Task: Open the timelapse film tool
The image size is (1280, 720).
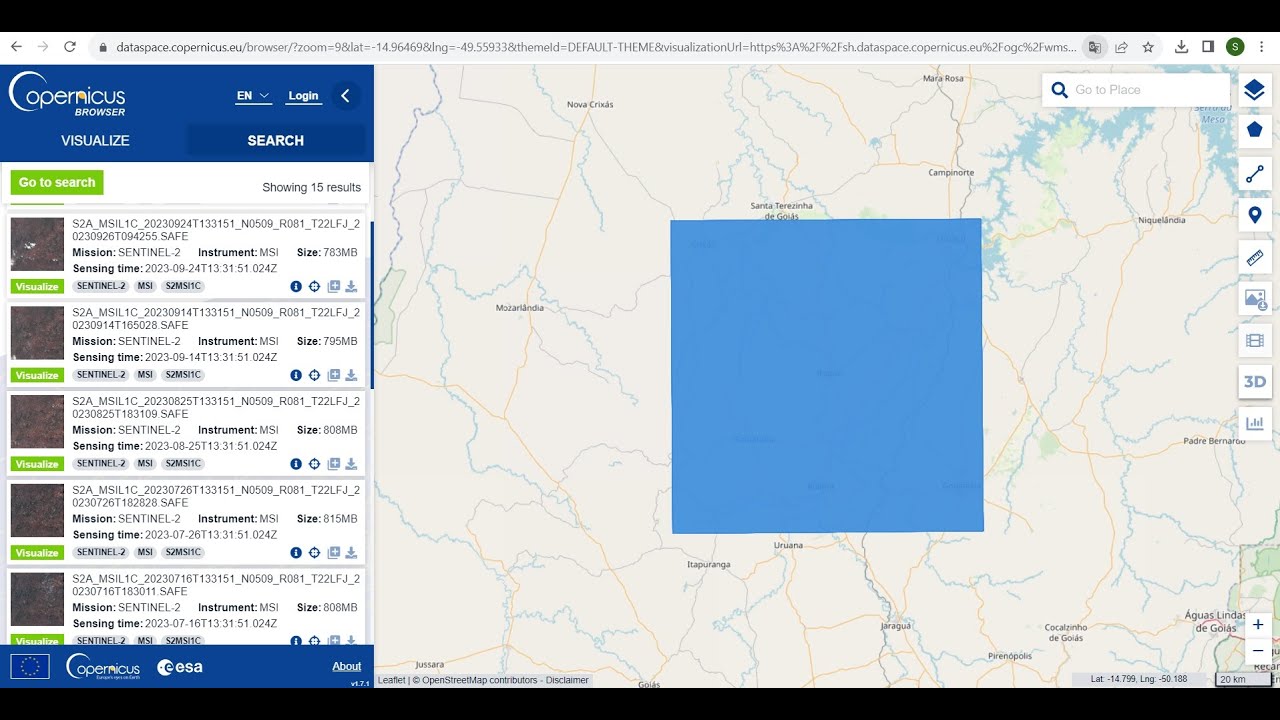Action: click(x=1255, y=340)
